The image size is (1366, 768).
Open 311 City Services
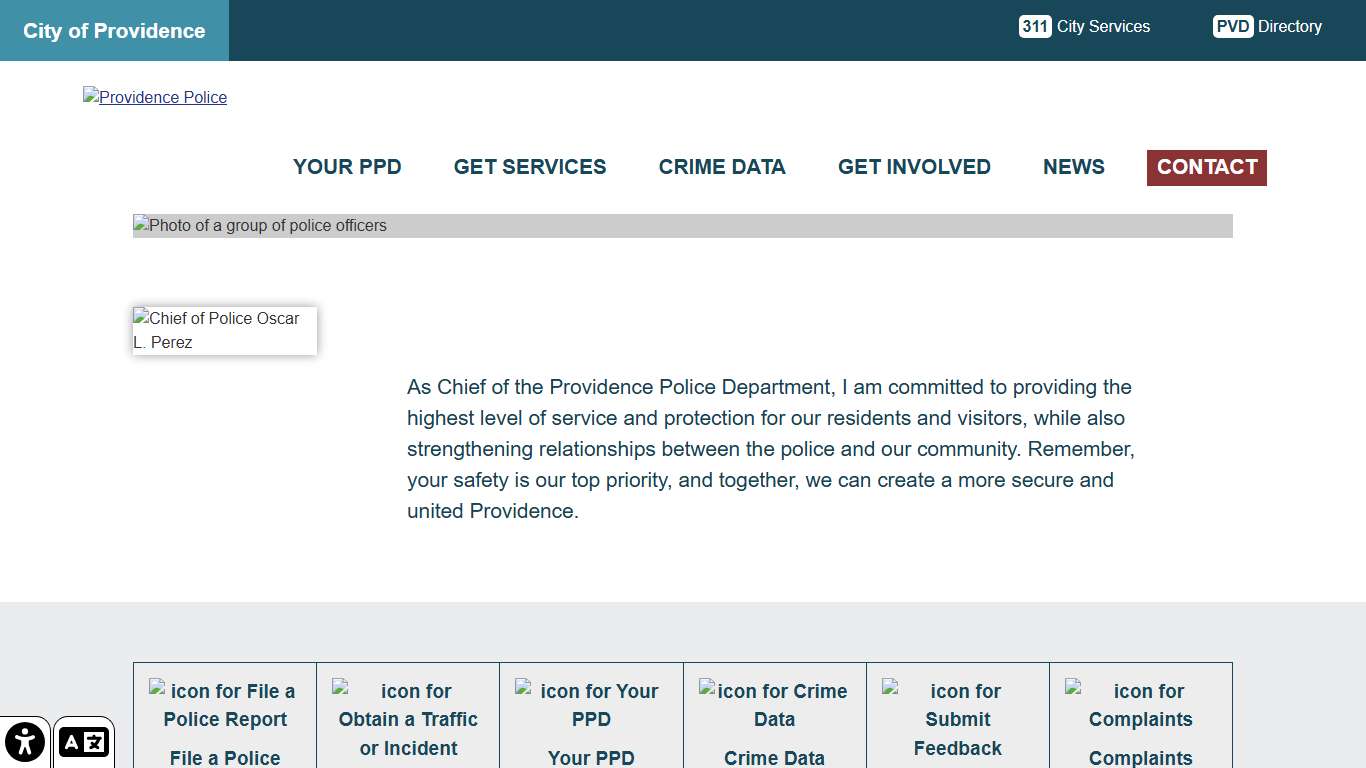click(x=1084, y=26)
